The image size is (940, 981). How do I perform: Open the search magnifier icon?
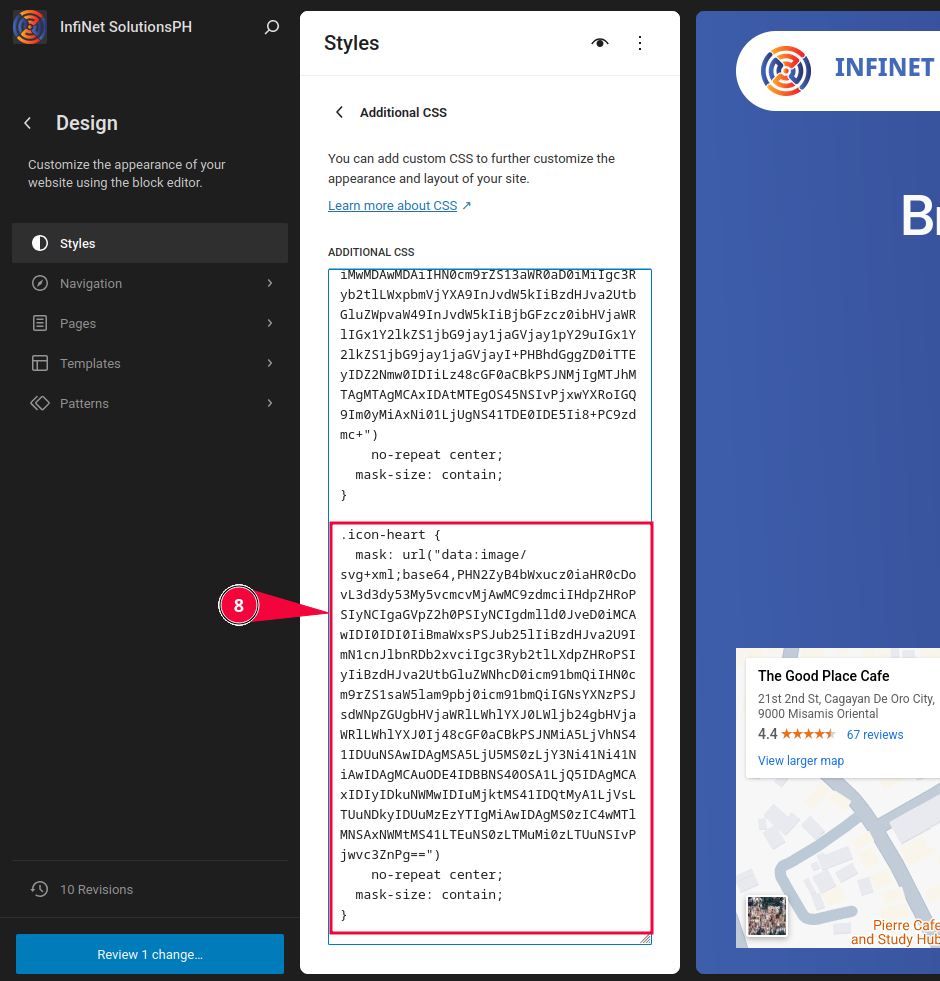pos(271,28)
